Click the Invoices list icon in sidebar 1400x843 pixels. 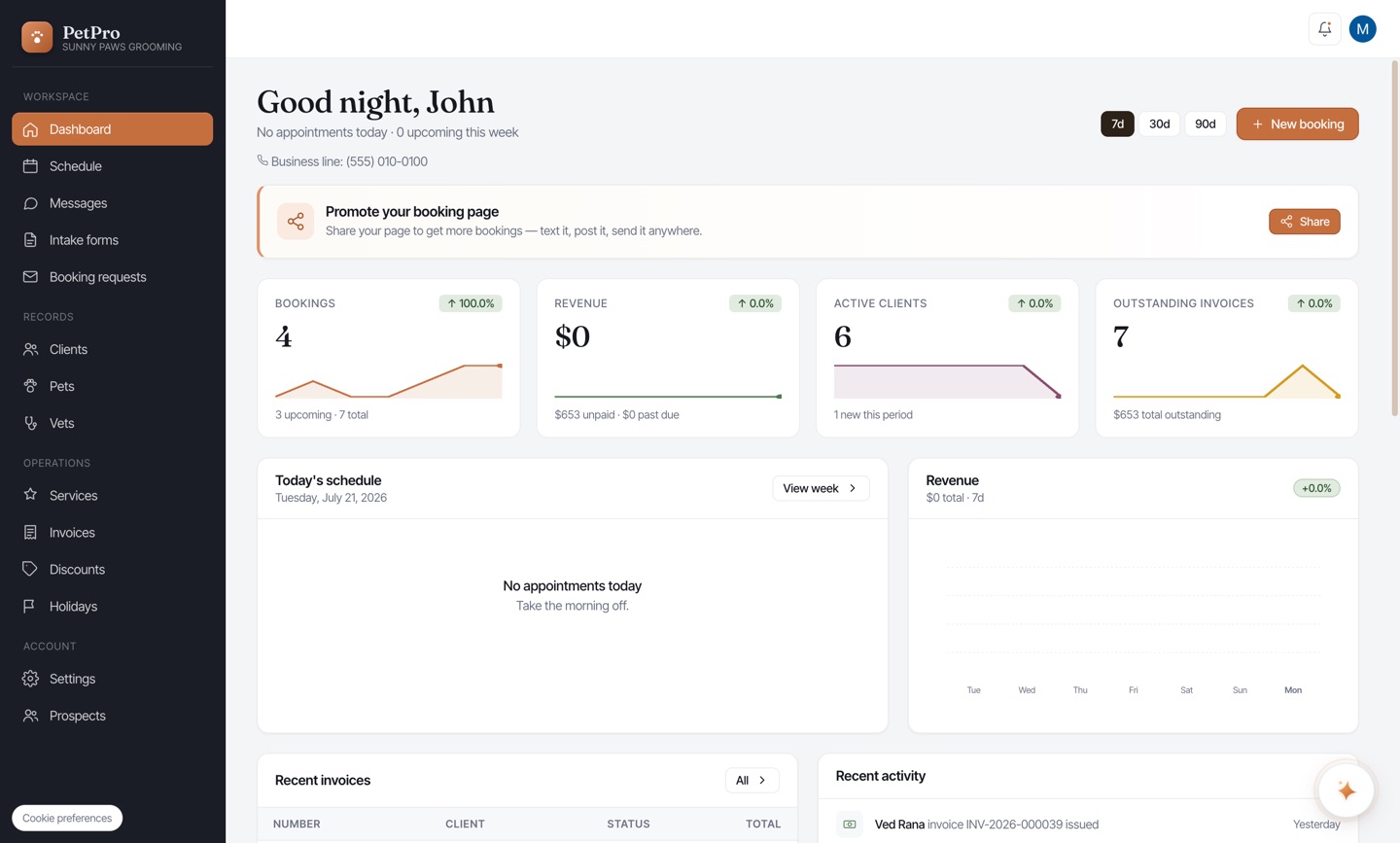(x=31, y=532)
